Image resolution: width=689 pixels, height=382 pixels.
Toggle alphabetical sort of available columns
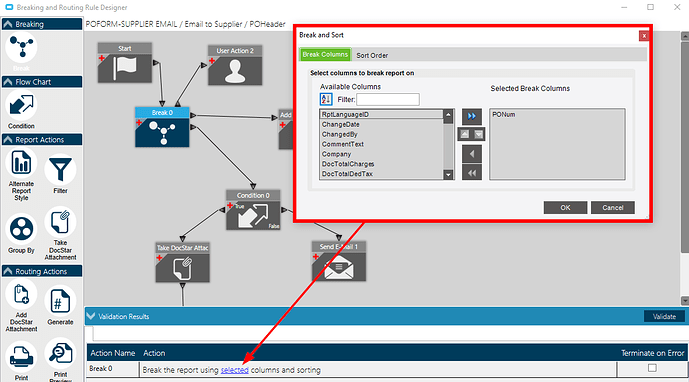[x=326, y=99]
